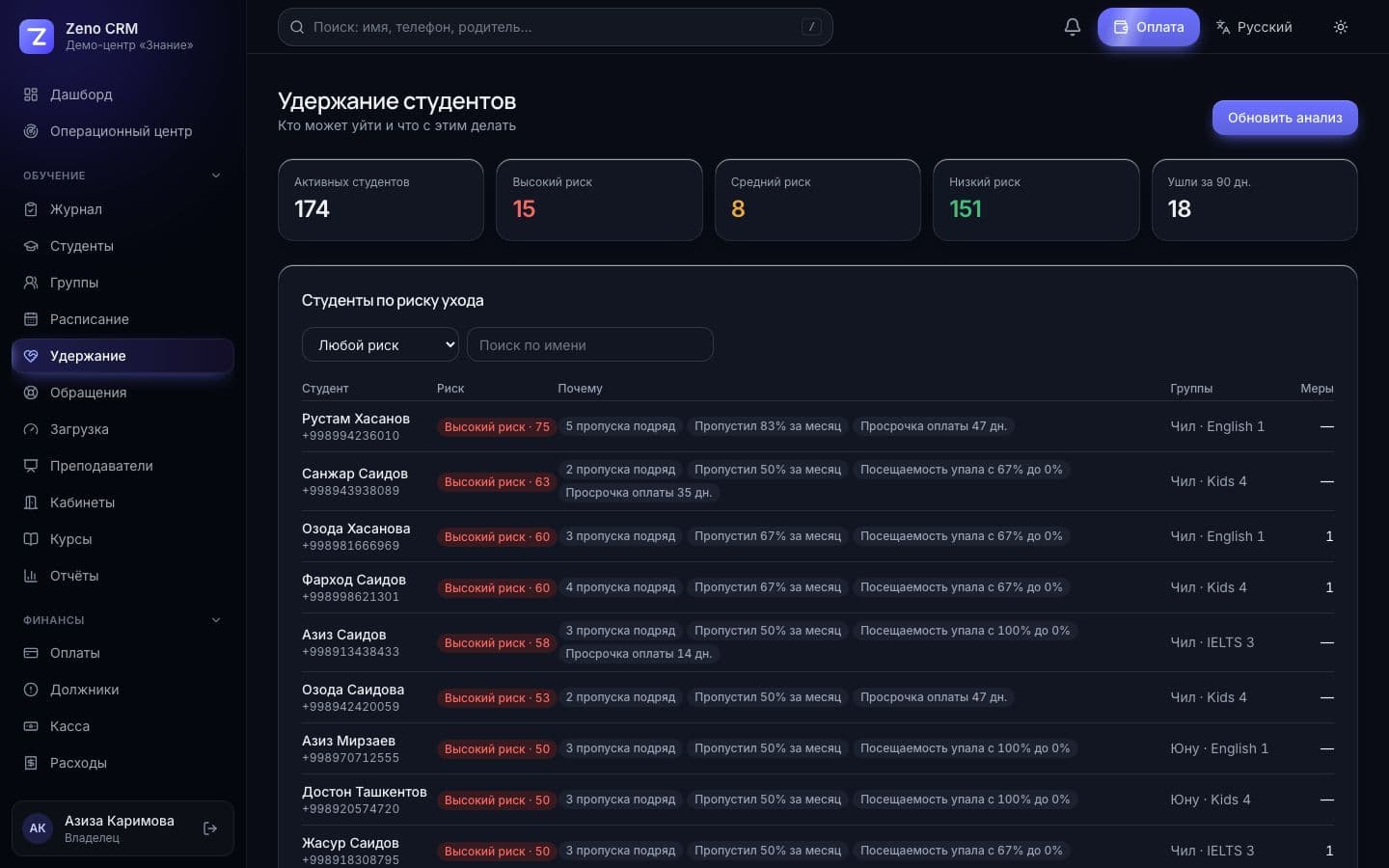Open the Средний риск summary card
The width and height of the screenshot is (1389, 868).
tap(818, 200)
